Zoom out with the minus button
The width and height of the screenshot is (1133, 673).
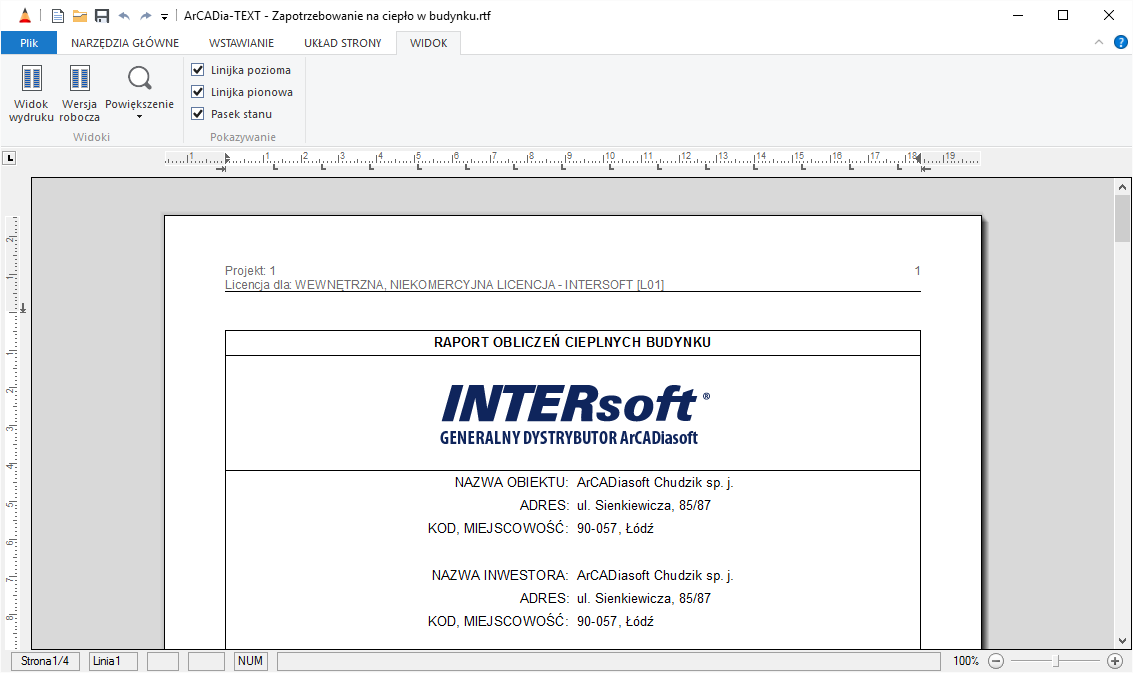[x=996, y=661]
